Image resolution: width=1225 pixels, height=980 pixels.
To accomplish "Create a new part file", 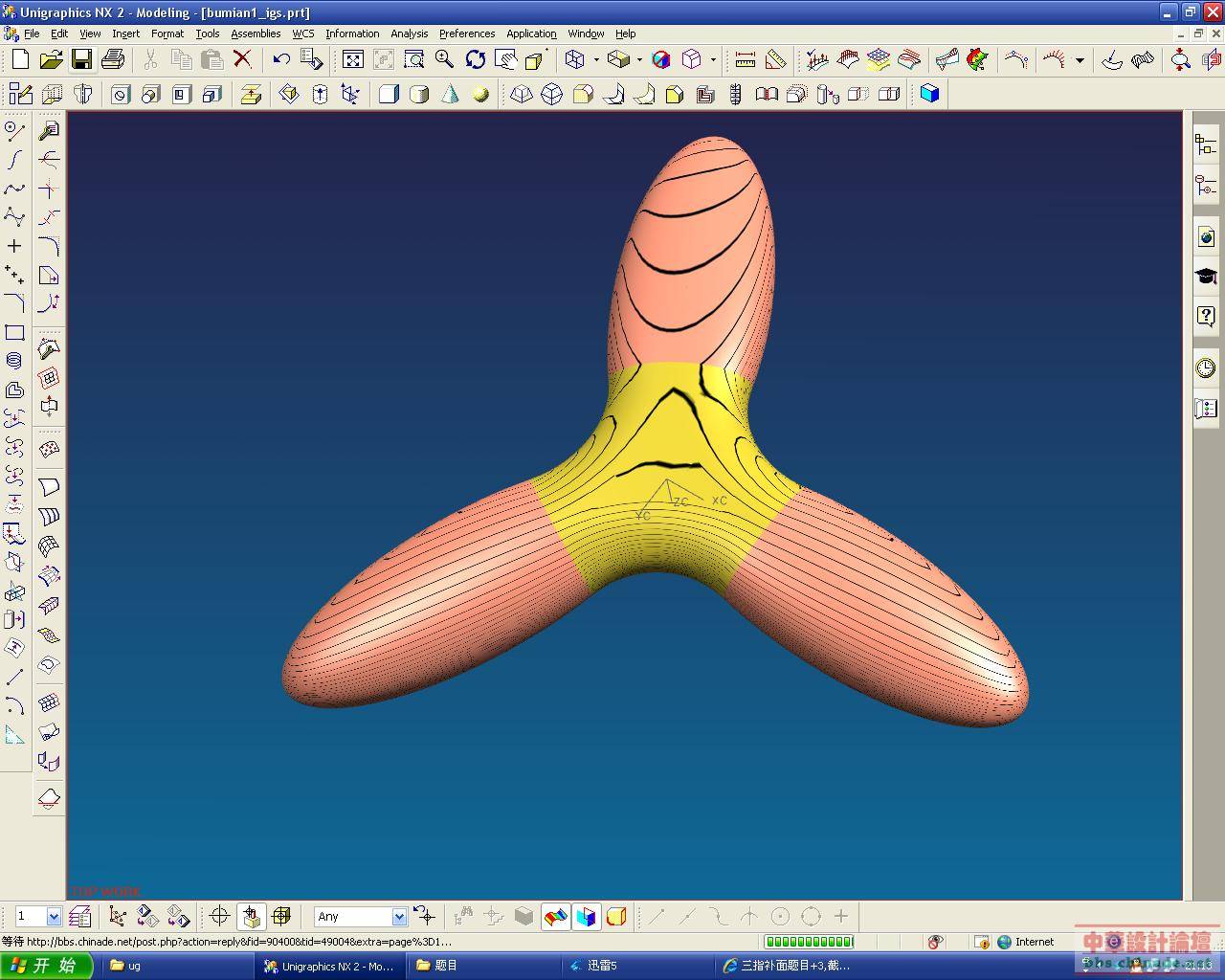I will 20,59.
